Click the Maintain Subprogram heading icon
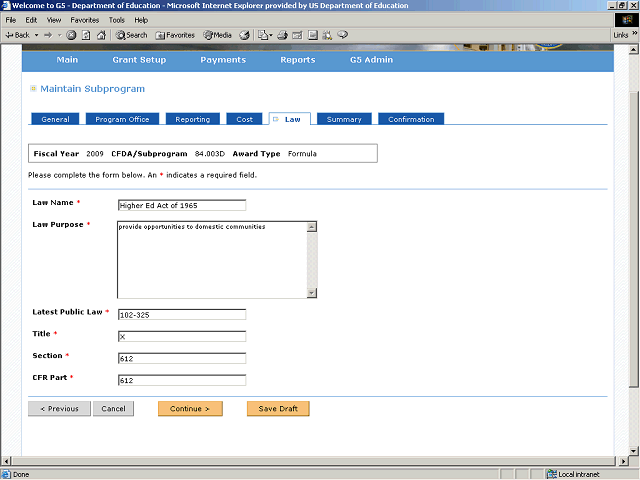Image resolution: width=640 pixels, height=480 pixels. pos(33,89)
